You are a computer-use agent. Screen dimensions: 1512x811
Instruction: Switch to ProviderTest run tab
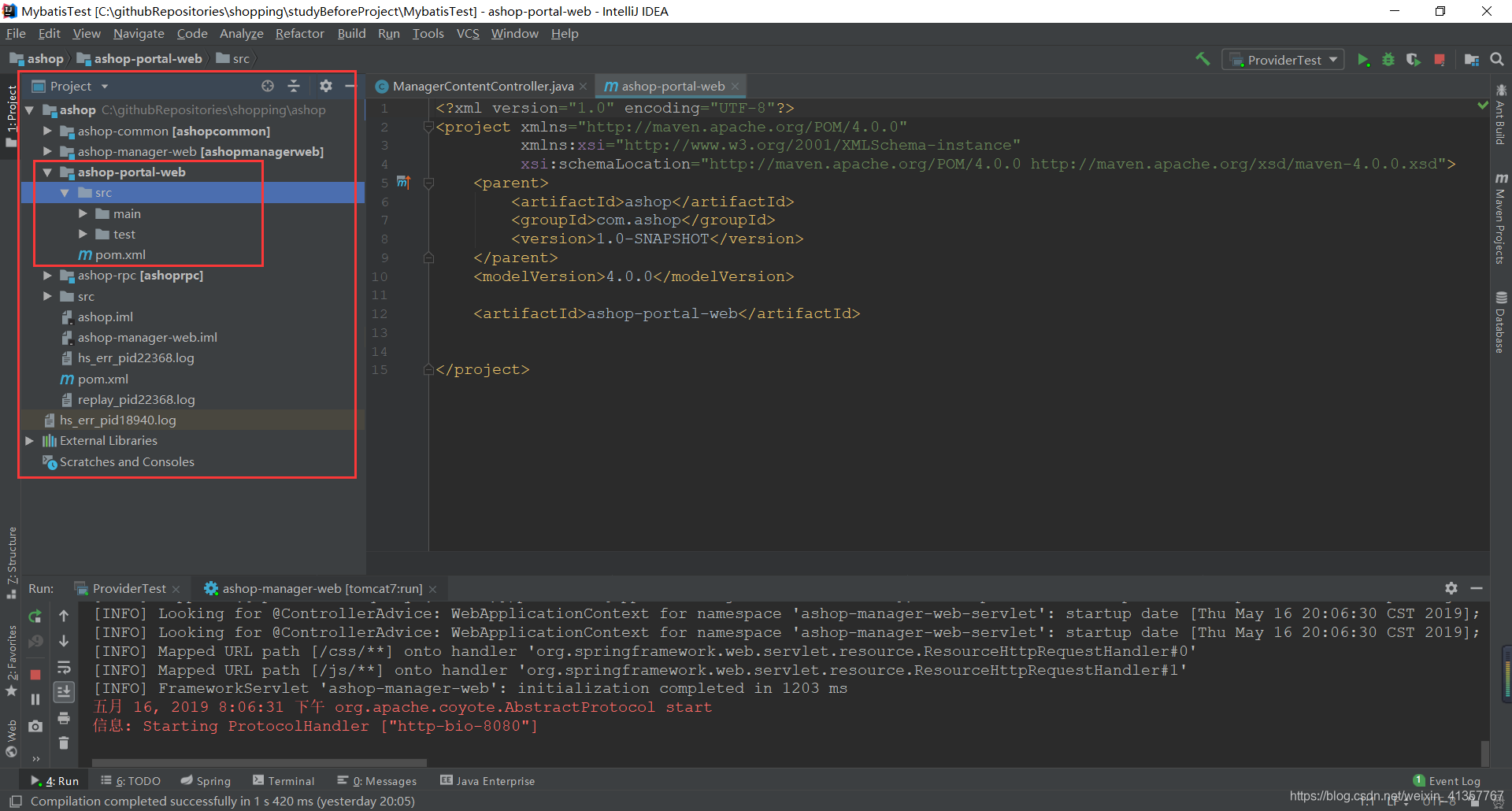pos(129,588)
